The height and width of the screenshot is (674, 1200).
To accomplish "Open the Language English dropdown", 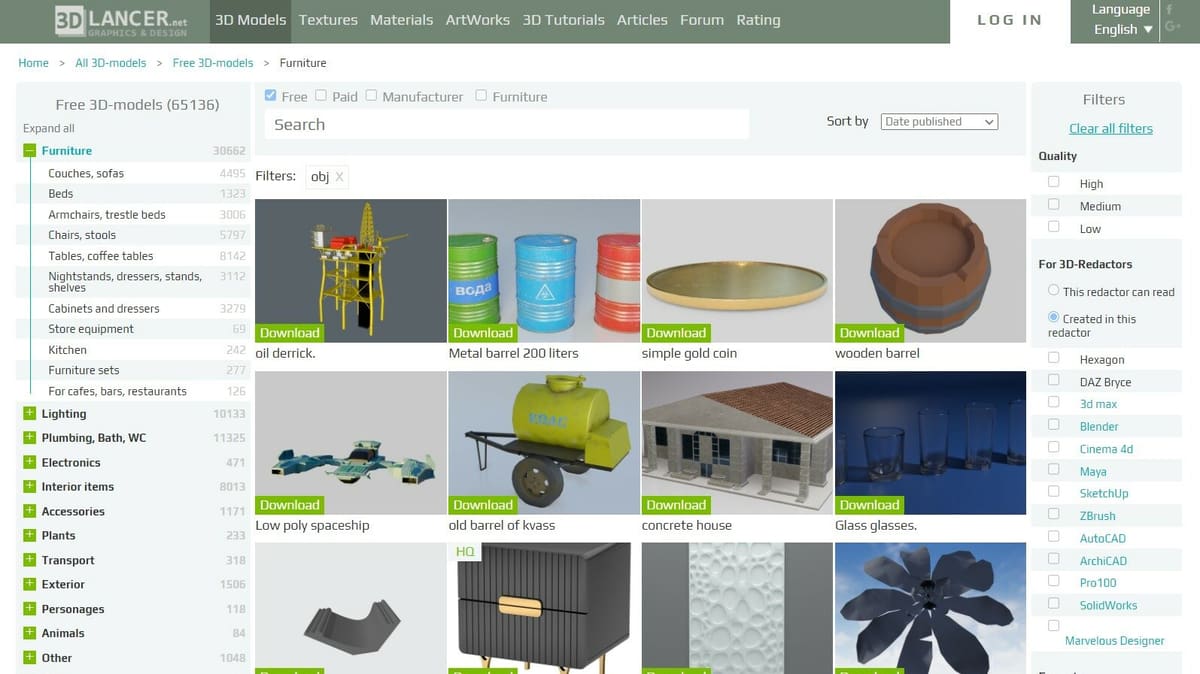I will [1122, 29].
